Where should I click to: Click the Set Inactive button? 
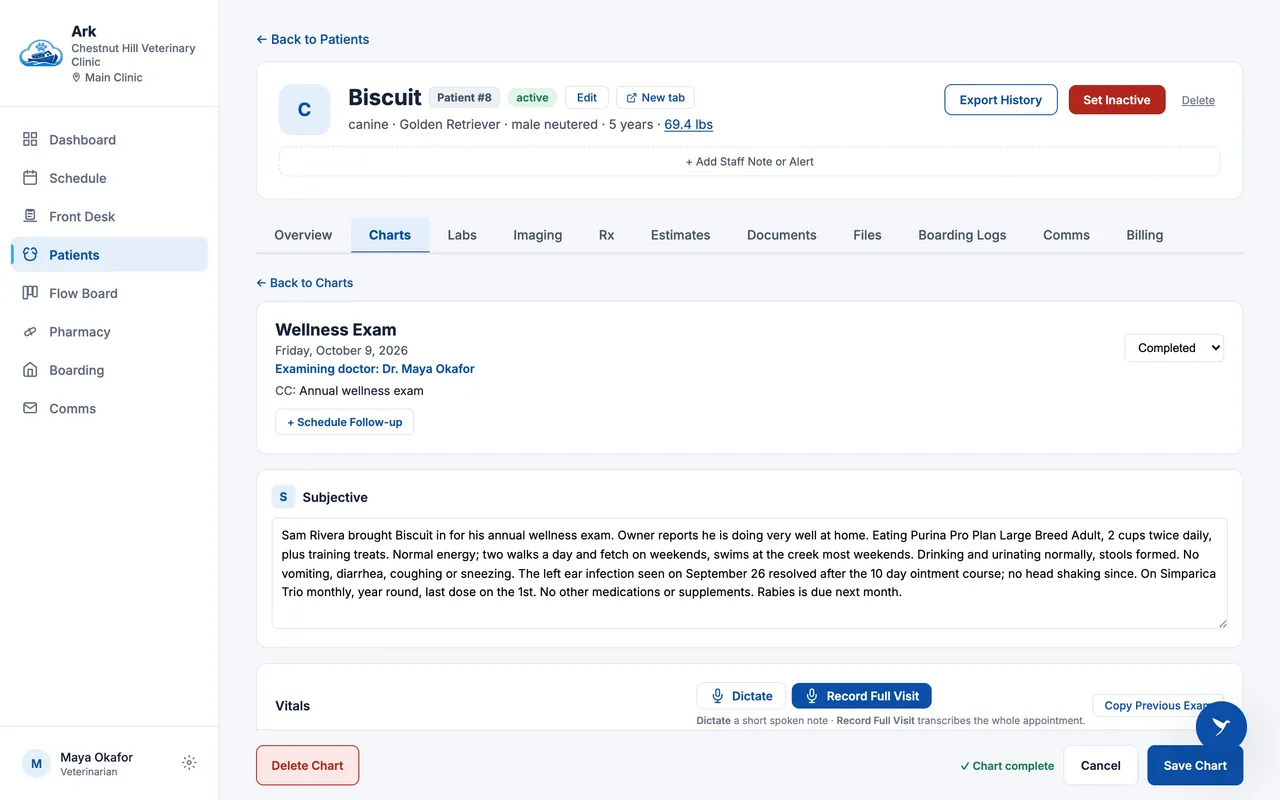(x=1117, y=100)
